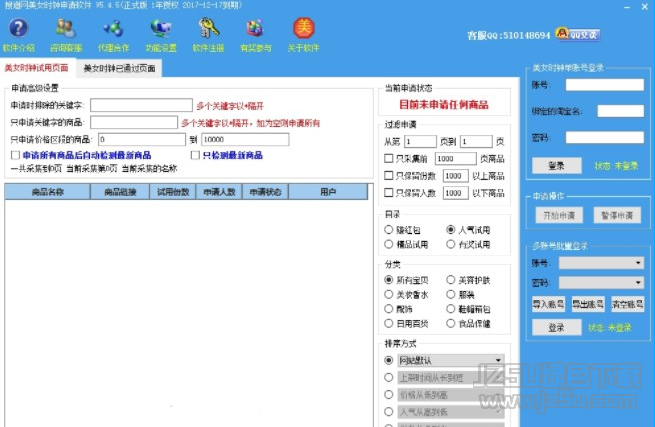This screenshot has width=655, height=427.
Task: Check the 只保留份数 filter checkbox
Action: point(389,175)
